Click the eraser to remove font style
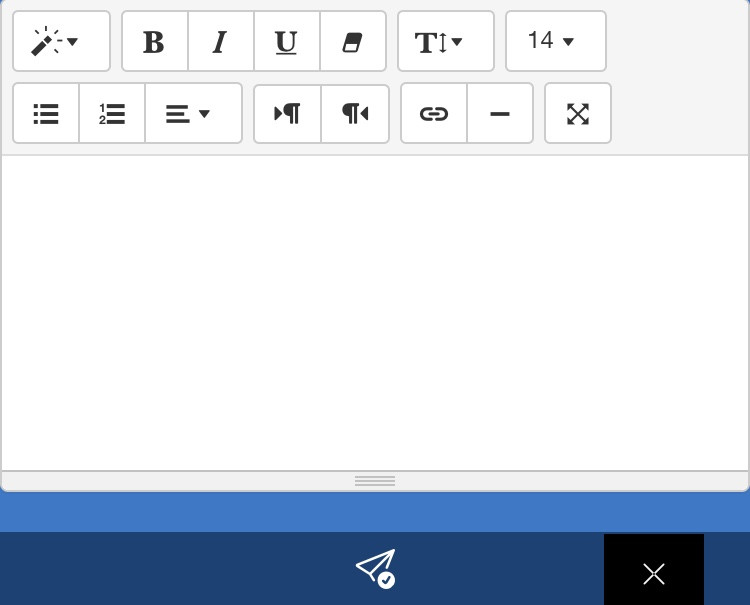Viewport: 750px width, 605px height. 352,42
